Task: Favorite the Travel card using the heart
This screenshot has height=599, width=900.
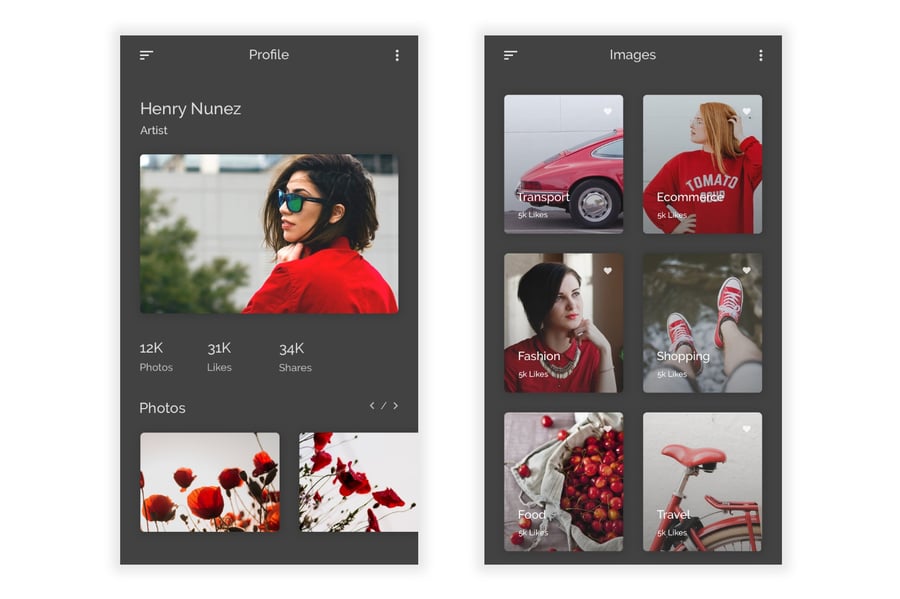Action: 746,429
